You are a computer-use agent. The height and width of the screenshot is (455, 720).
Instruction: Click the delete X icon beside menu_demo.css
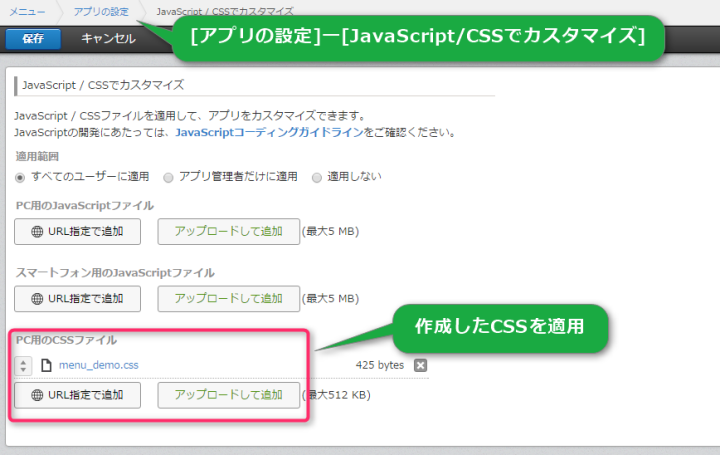point(420,365)
